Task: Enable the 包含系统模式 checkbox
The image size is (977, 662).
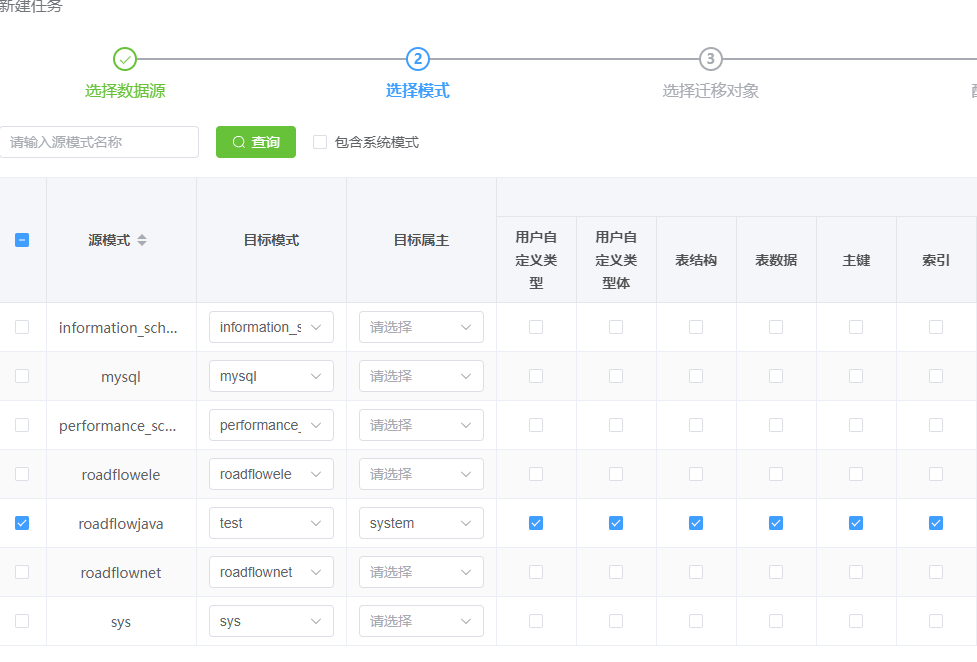Action: click(x=320, y=142)
